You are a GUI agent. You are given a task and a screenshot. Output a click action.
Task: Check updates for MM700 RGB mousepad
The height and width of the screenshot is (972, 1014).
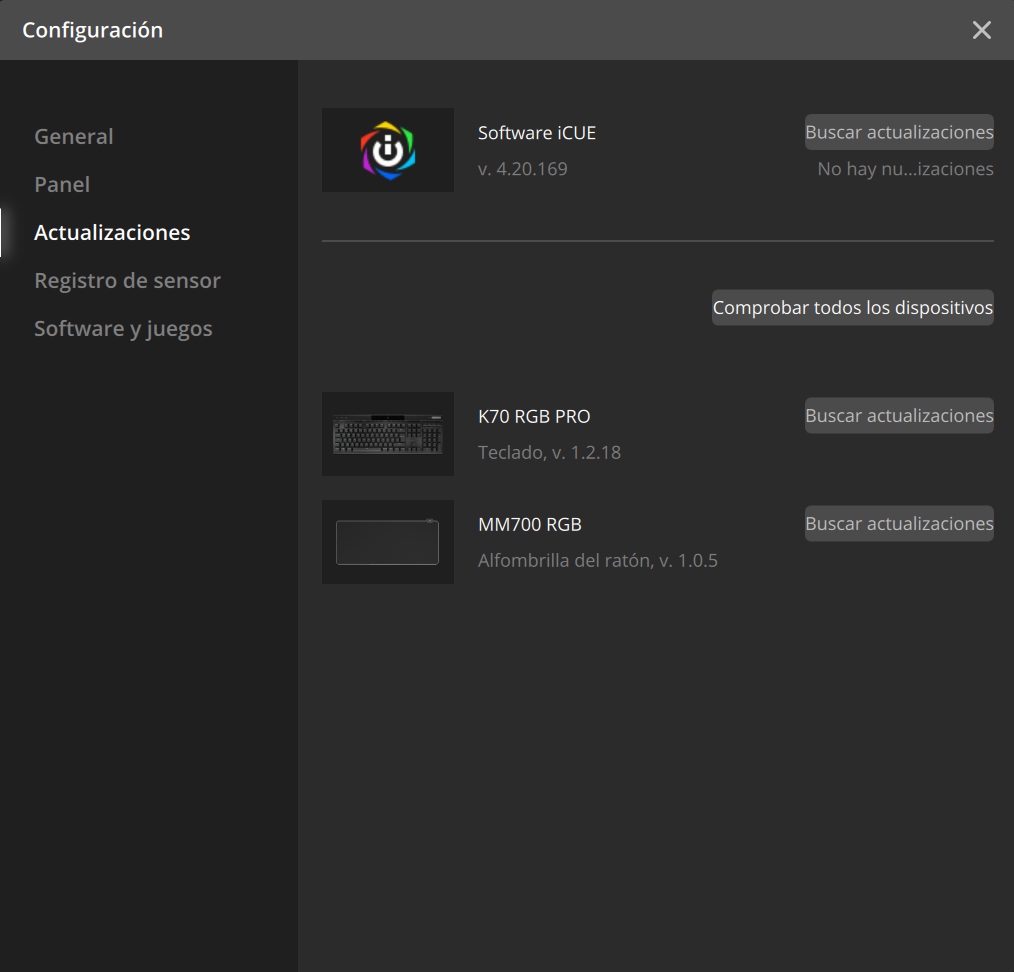(899, 523)
